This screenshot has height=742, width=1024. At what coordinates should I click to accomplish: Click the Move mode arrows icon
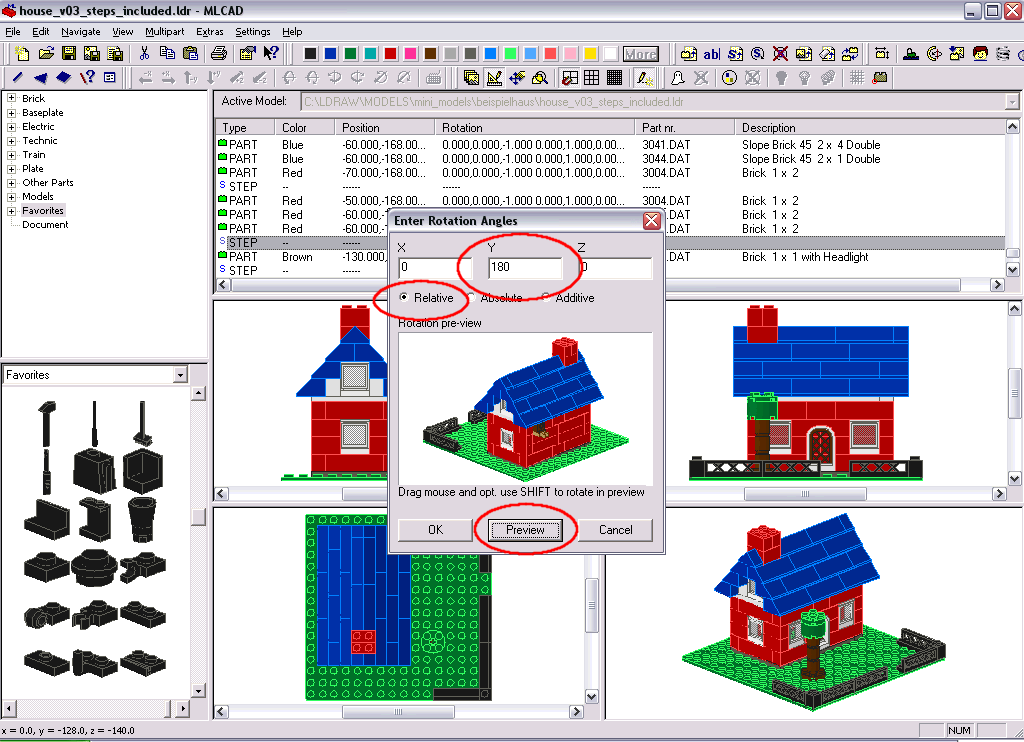[x=517, y=78]
